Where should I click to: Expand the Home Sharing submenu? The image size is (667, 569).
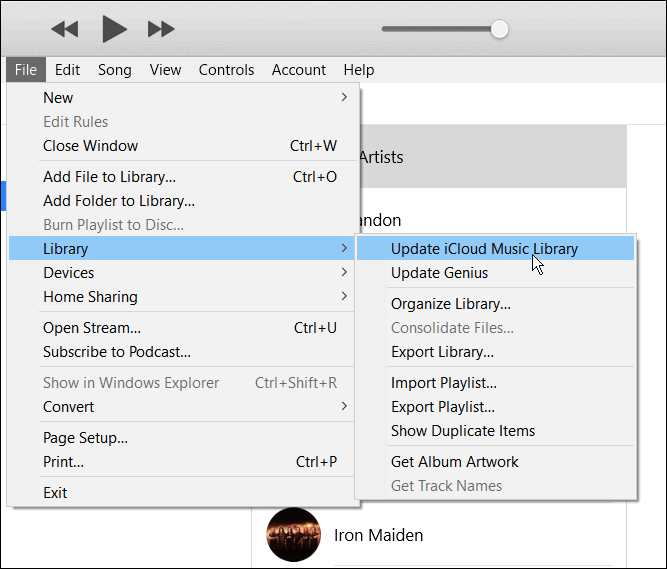[183, 297]
